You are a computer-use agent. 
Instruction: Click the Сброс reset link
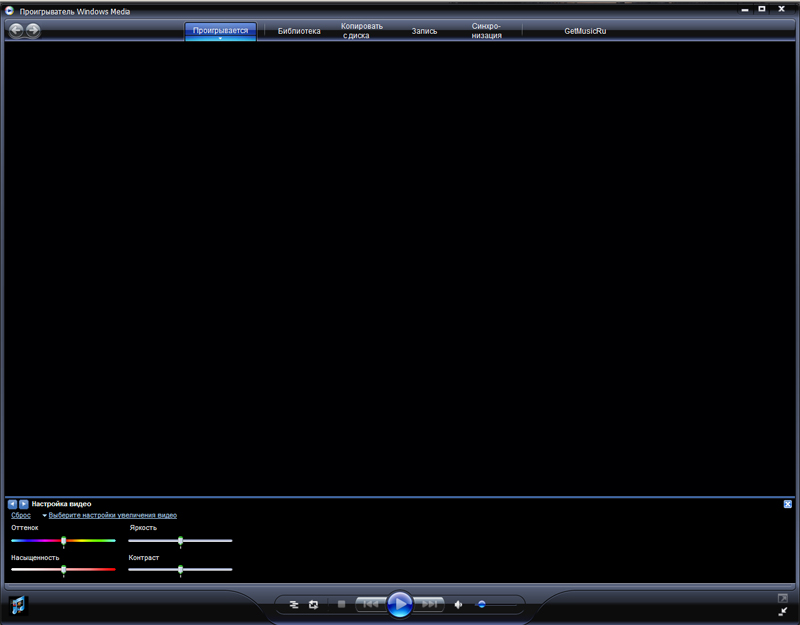pos(21,516)
